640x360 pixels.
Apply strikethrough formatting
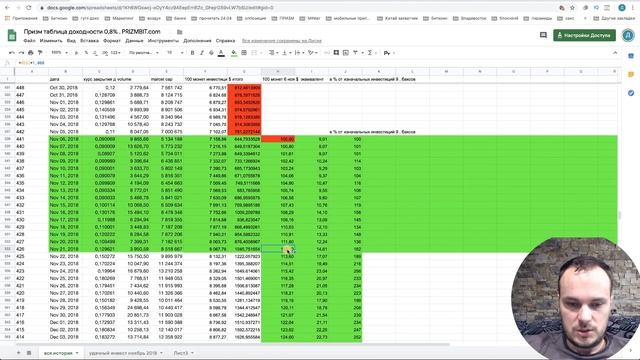click(211, 53)
